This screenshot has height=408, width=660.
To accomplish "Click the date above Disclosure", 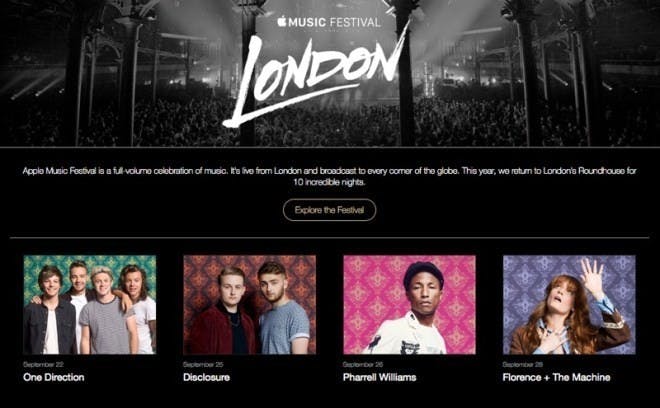I will click(x=203, y=364).
